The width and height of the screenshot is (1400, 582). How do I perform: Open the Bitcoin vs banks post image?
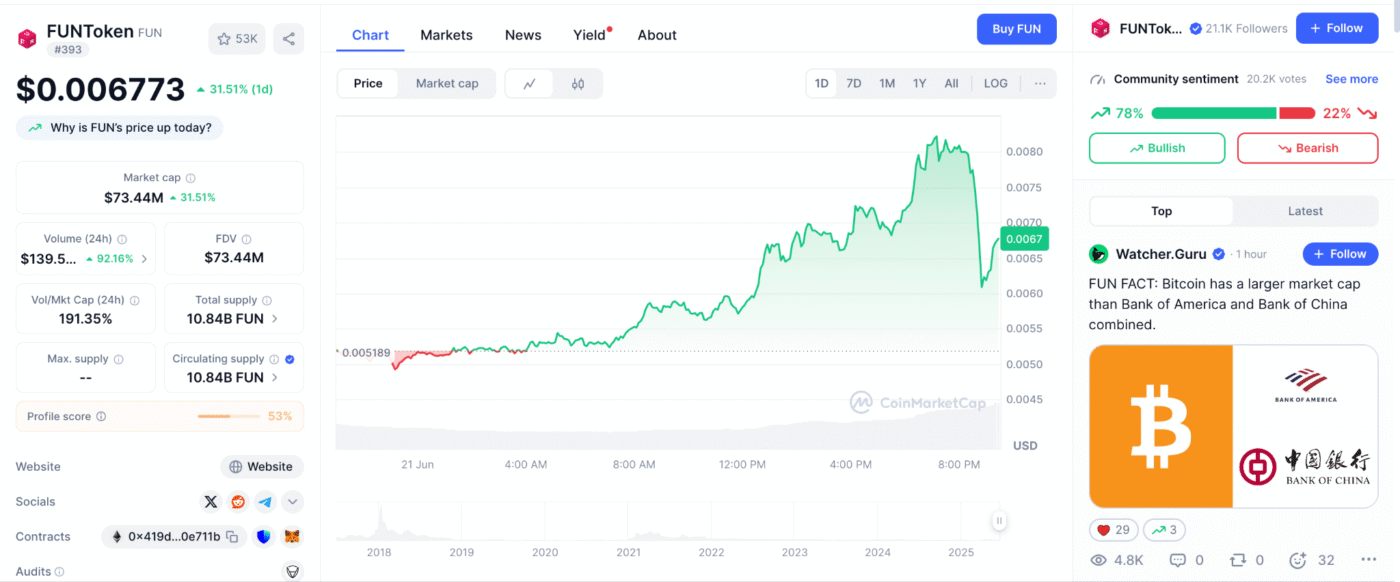pyautogui.click(x=1233, y=427)
